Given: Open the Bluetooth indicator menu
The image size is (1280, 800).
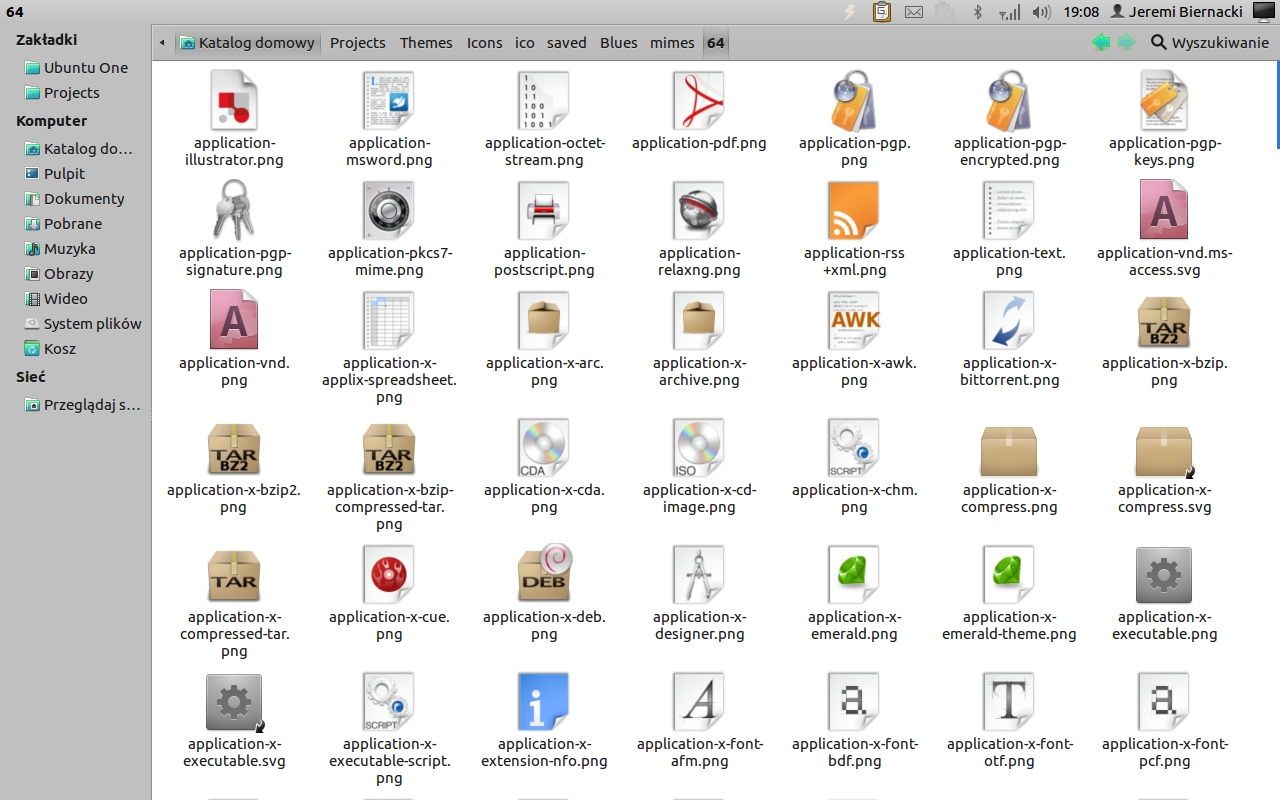Looking at the screenshot, I should pyautogui.click(x=978, y=12).
